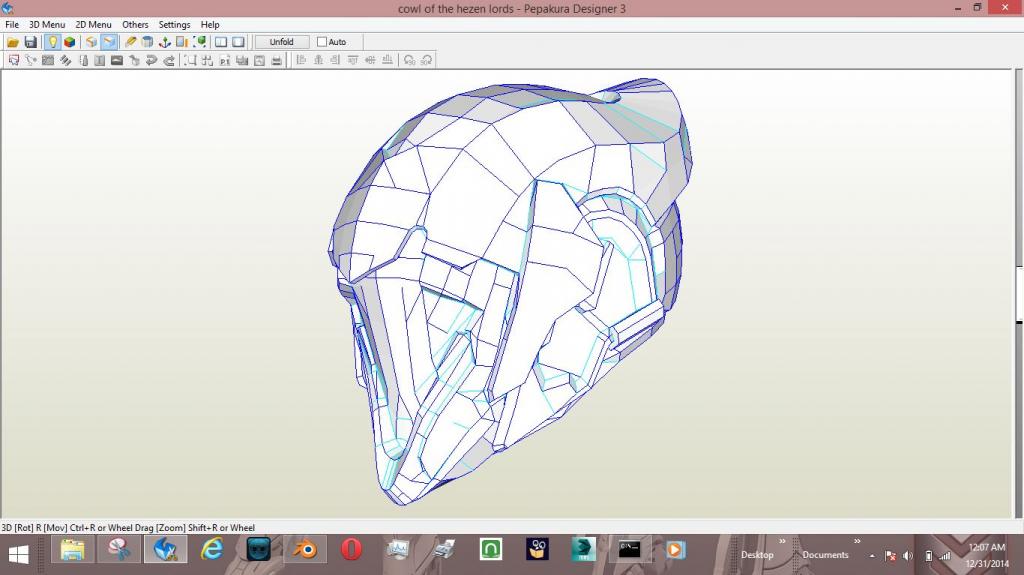Open the volume speaker tray icon
Screen dimensions: 1024x575
pyautogui.click(x=908, y=556)
